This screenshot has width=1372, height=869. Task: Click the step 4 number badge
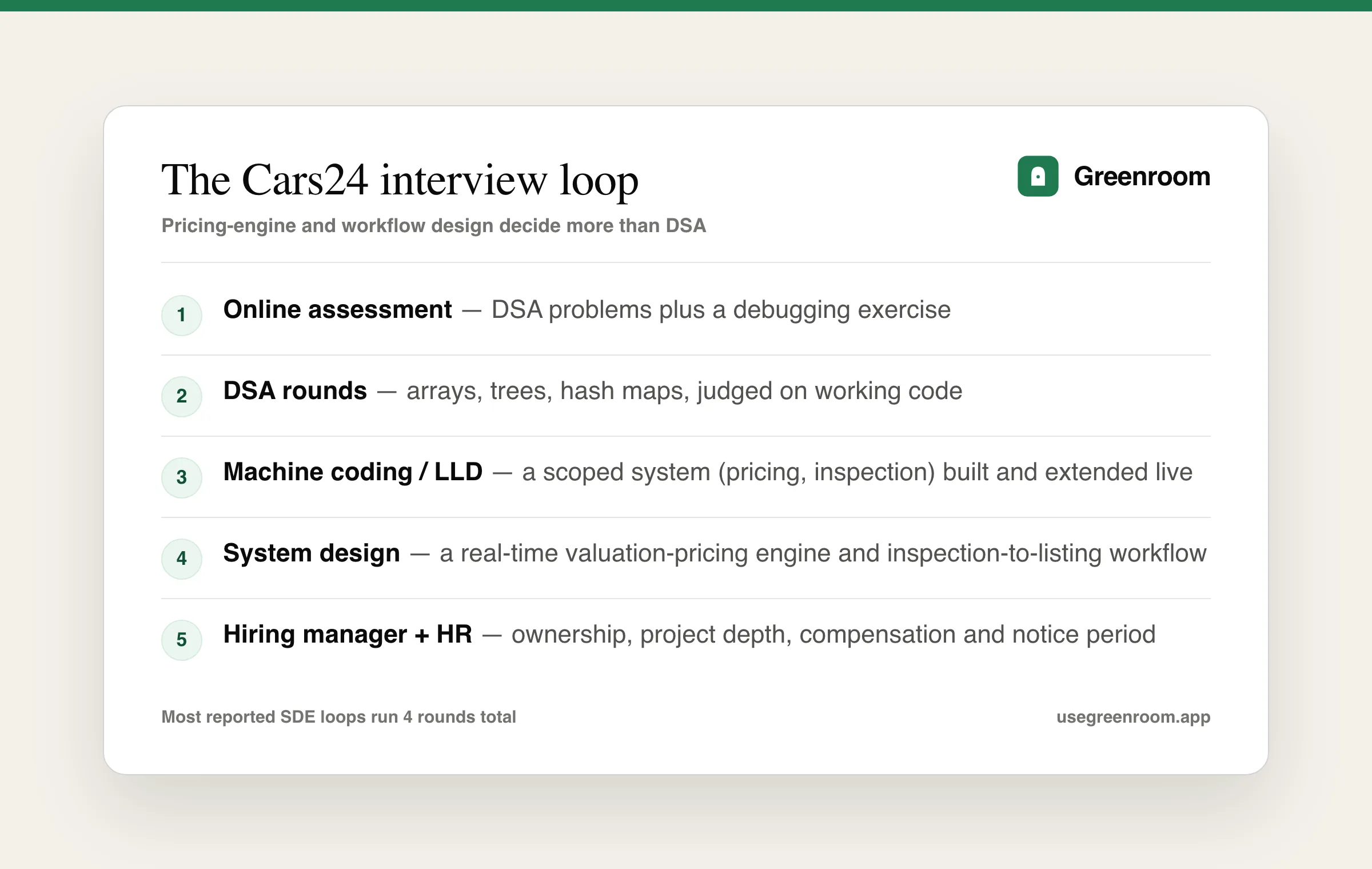pos(182,559)
